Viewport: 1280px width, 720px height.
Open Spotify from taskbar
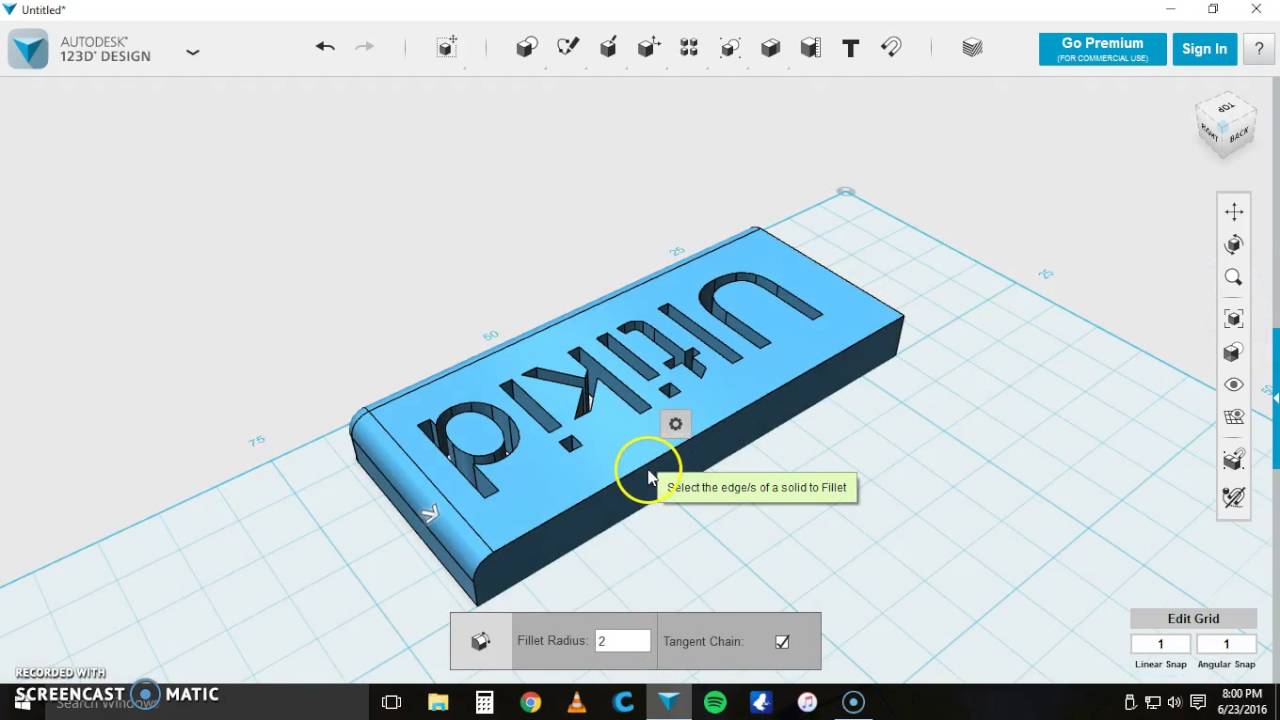tap(715, 702)
